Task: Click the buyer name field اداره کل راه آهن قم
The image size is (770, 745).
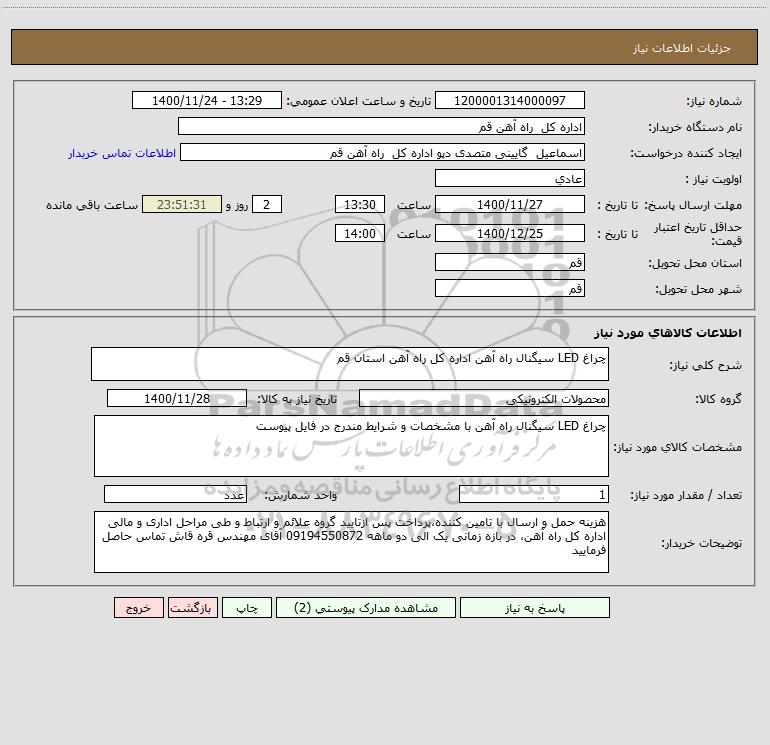Action: pos(381,127)
